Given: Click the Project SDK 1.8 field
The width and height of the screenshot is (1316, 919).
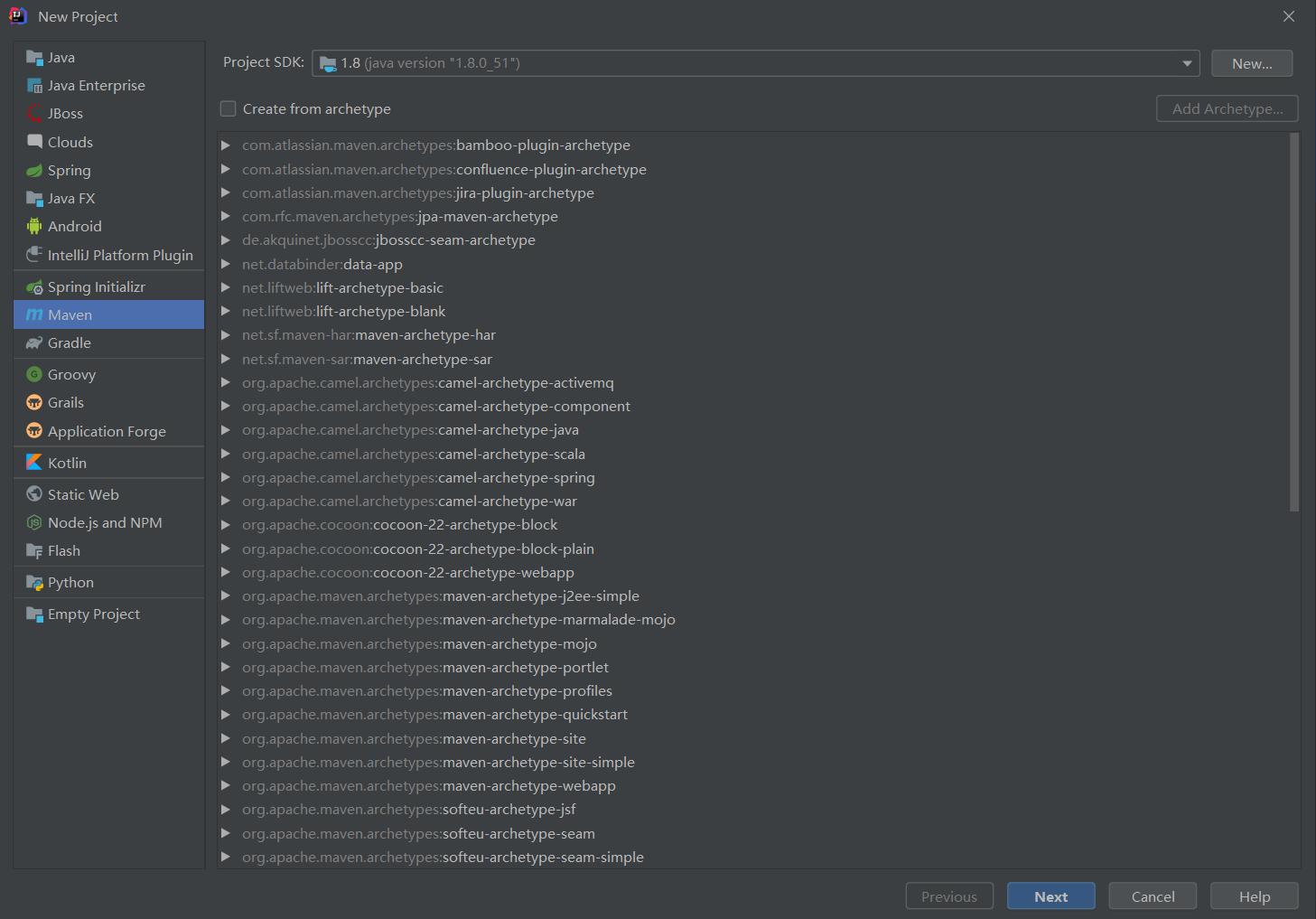Looking at the screenshot, I should point(756,63).
